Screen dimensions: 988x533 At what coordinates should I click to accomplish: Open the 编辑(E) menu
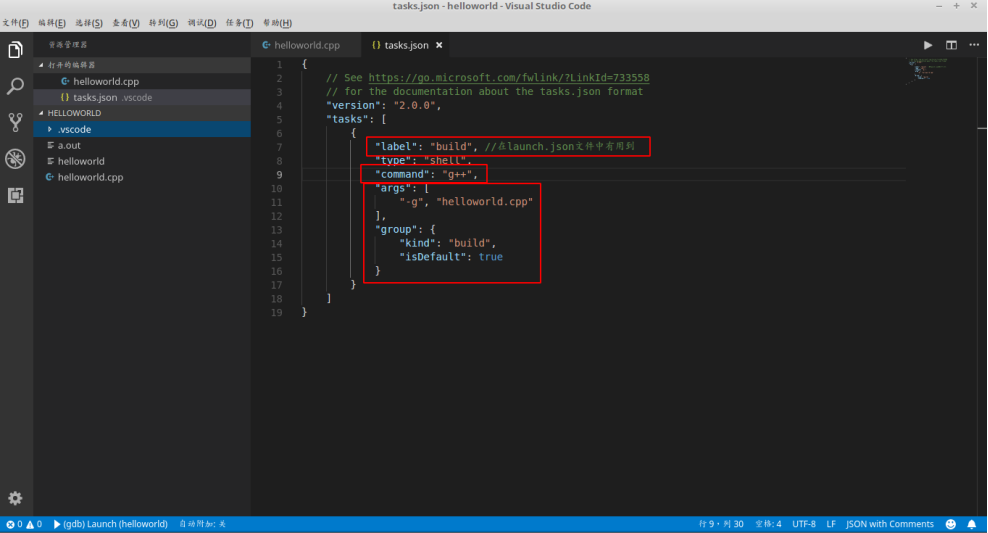click(52, 23)
